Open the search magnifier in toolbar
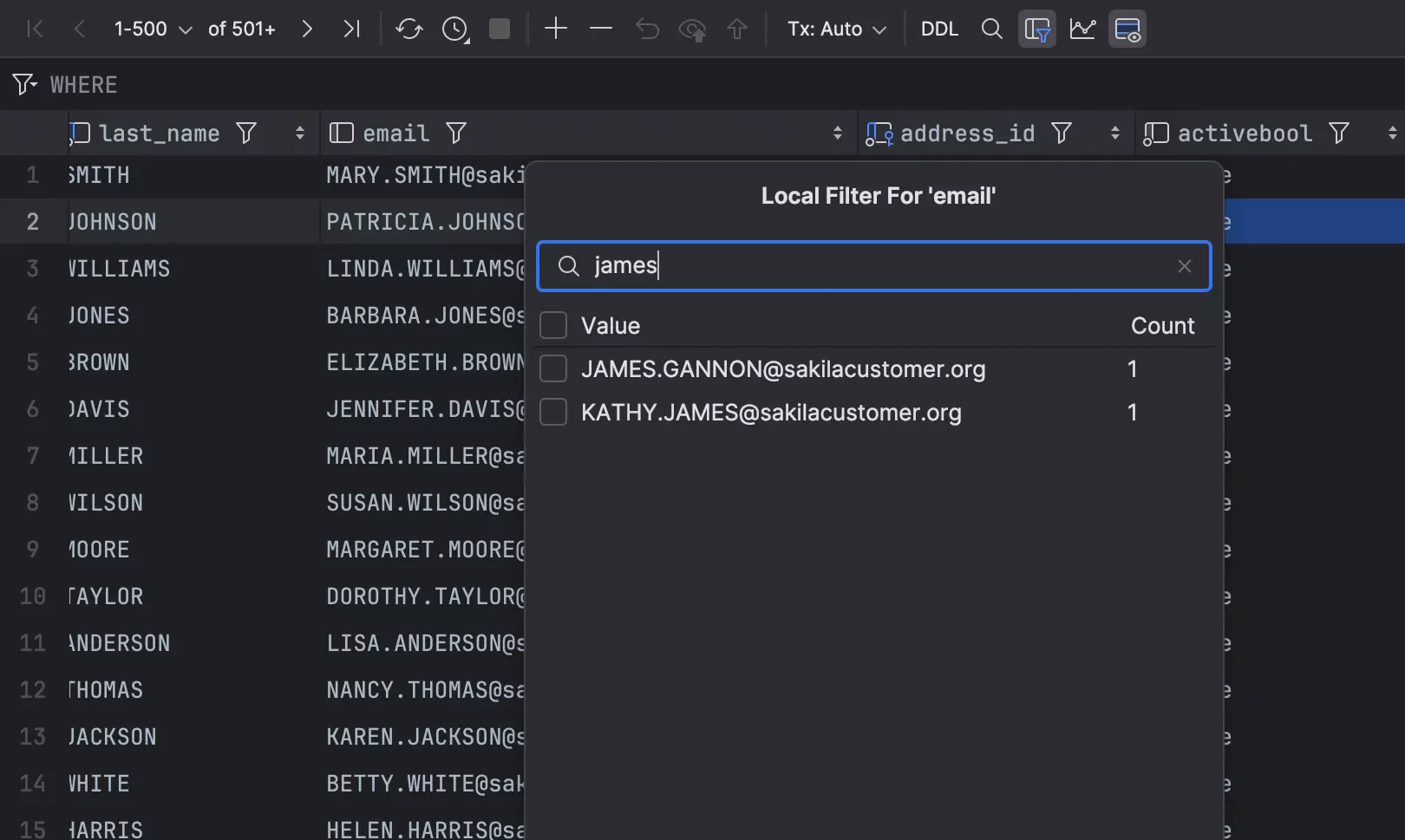 click(x=991, y=29)
